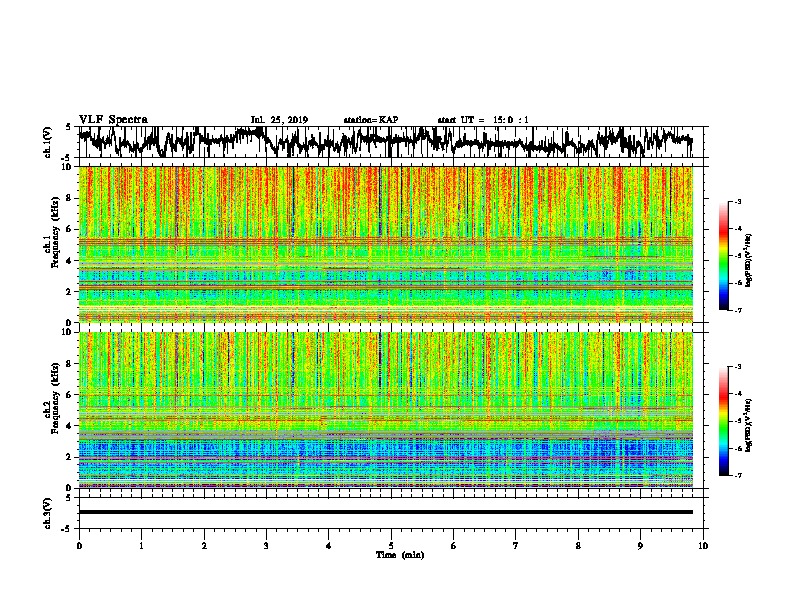This screenshot has width=792, height=612.
Task: Click the "-3" label on ch.1 colorbar
Action: click(x=738, y=202)
